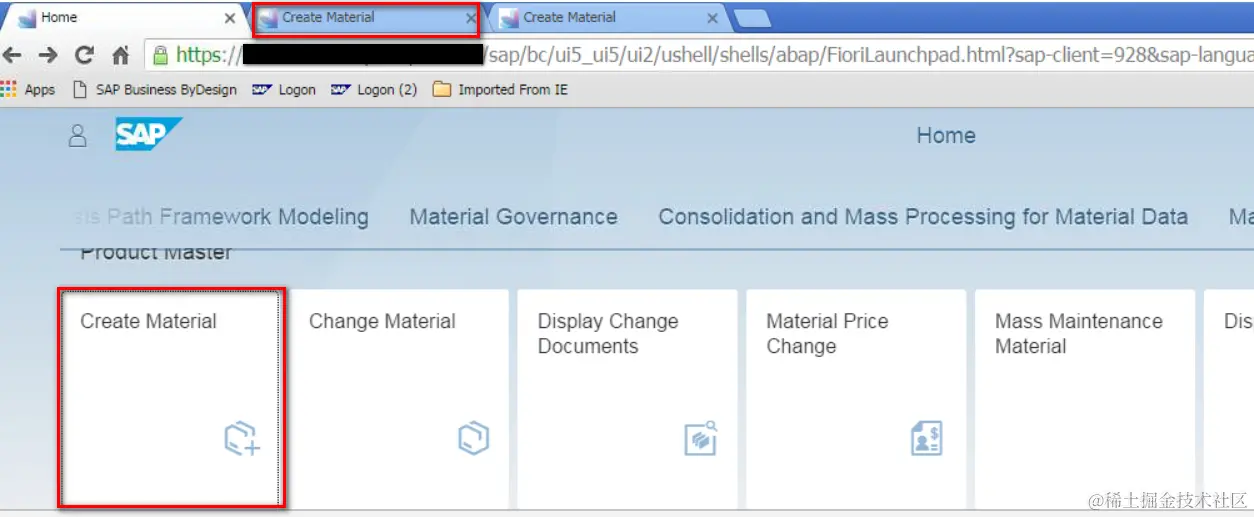Viewport: 1254px width, 517px height.
Task: Switch to the third Create Material tab
Action: (606, 18)
